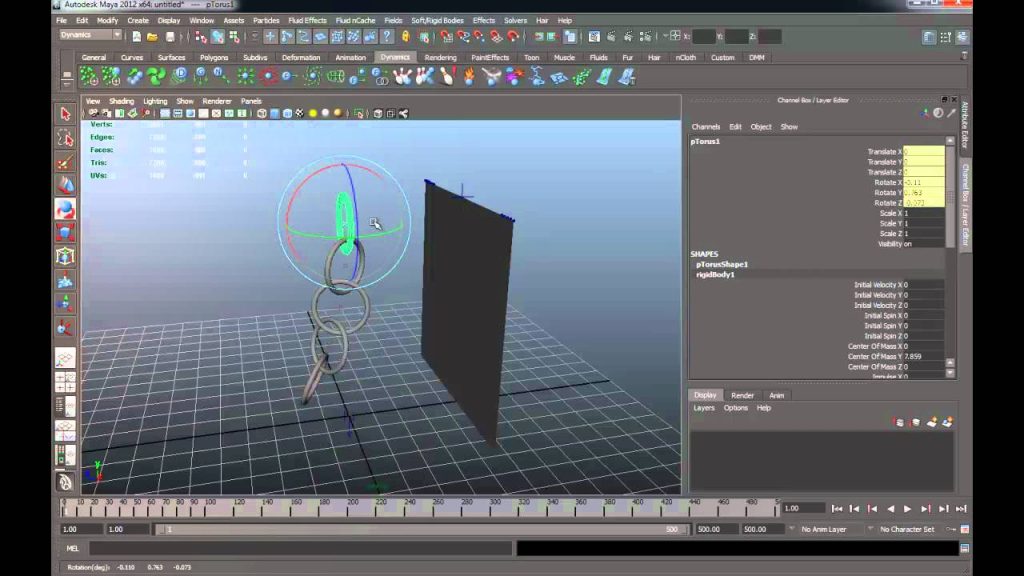The width and height of the screenshot is (1024, 576).
Task: Enable wireframe shading cube in viewport toolbar
Action: click(x=261, y=114)
